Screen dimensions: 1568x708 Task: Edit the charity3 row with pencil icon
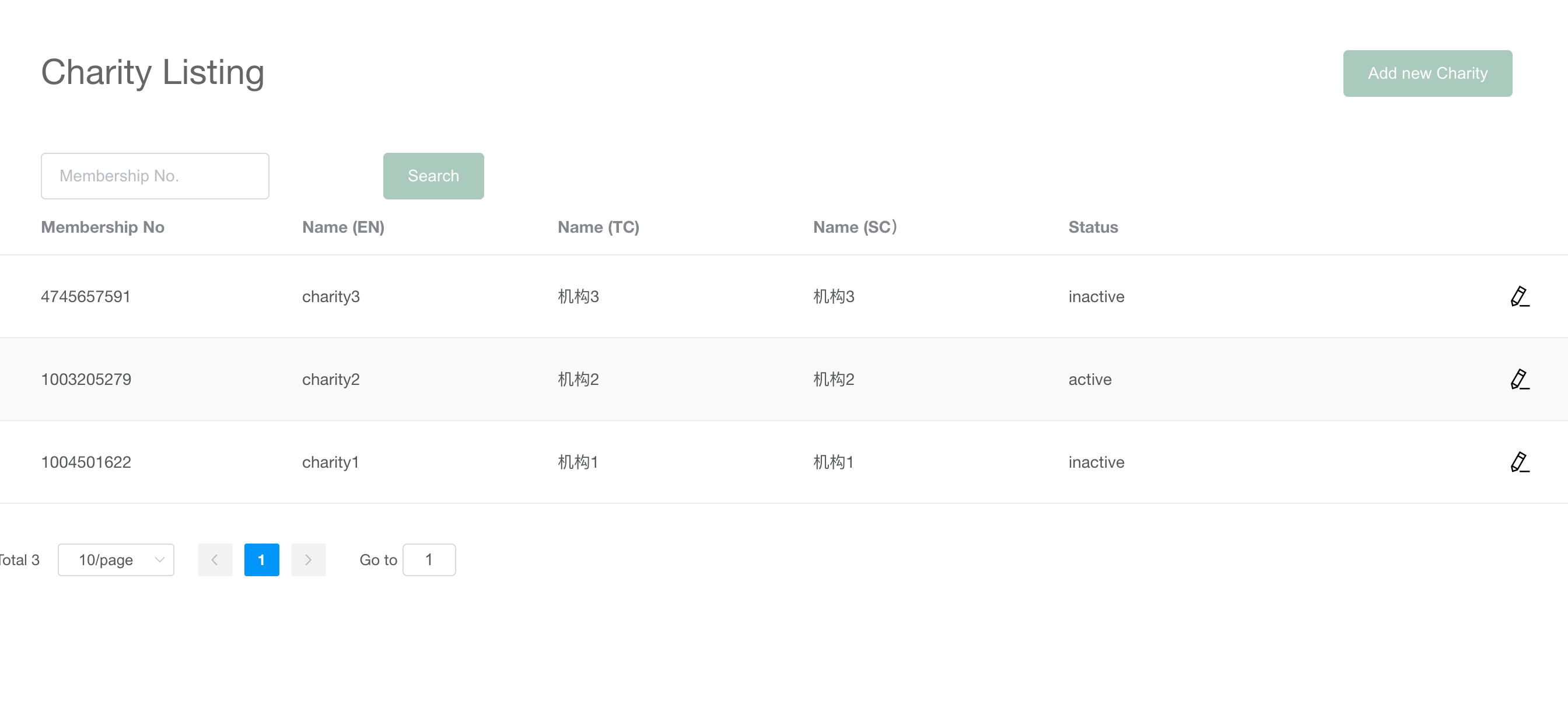1520,296
